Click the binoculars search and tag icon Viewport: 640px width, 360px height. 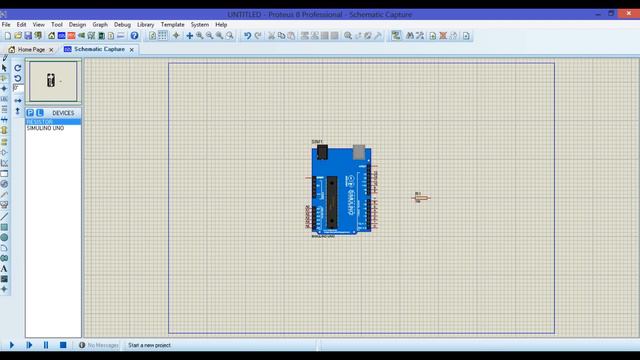pos(409,36)
